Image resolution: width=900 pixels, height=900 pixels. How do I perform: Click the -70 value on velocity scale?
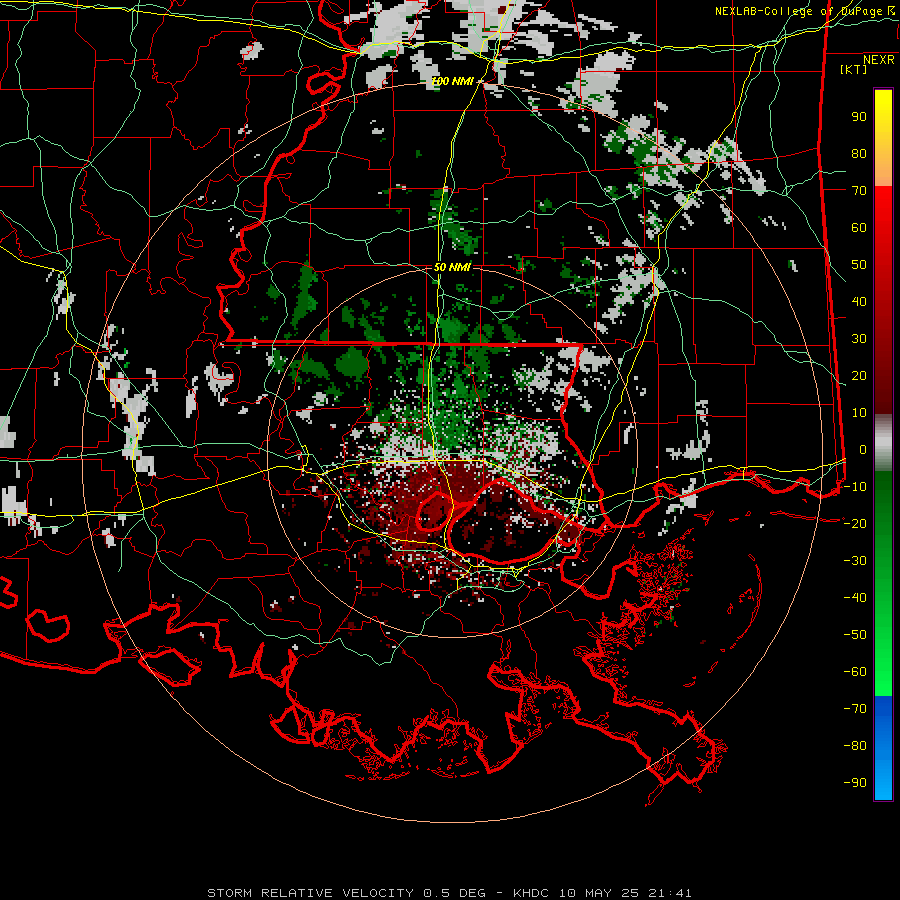tap(855, 709)
